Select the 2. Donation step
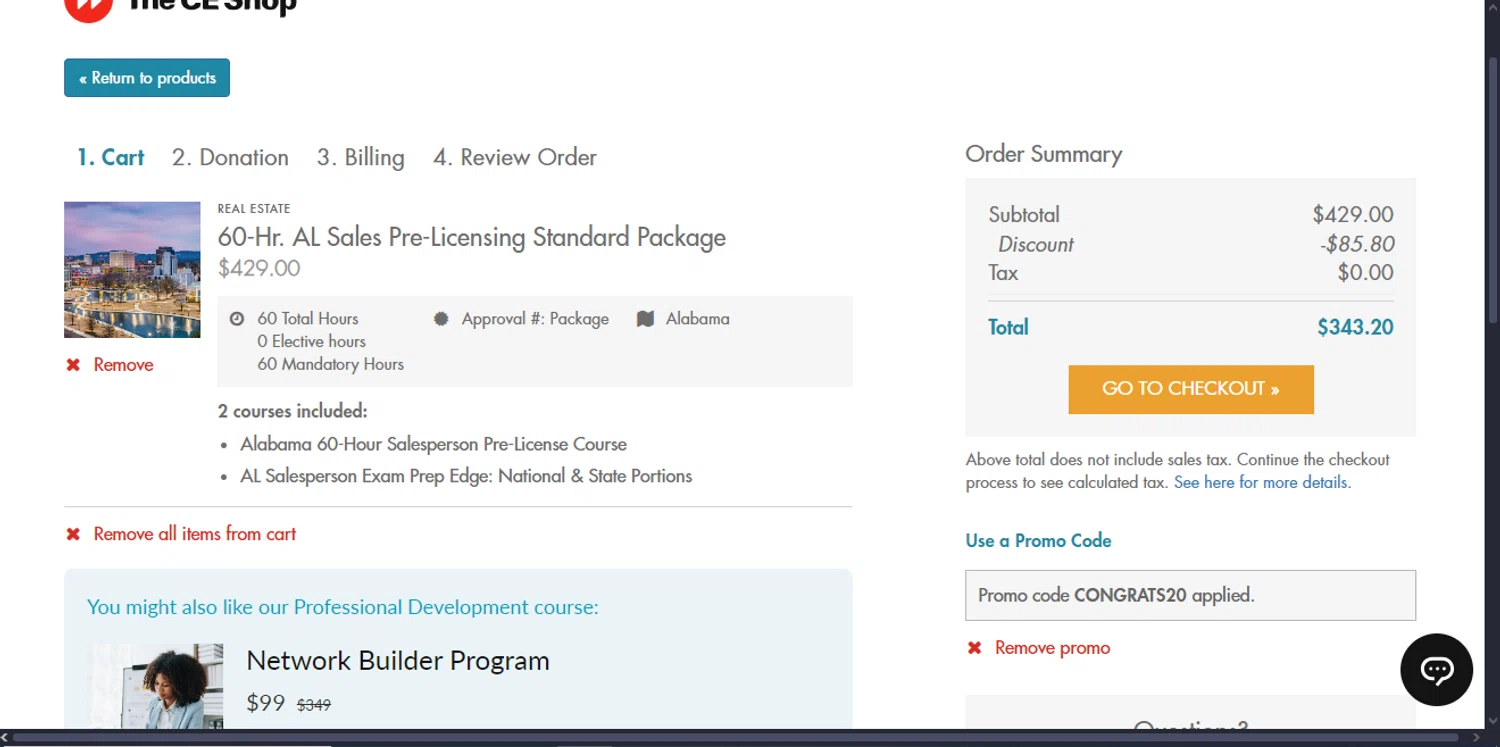Image resolution: width=1500 pixels, height=747 pixels. tap(230, 157)
